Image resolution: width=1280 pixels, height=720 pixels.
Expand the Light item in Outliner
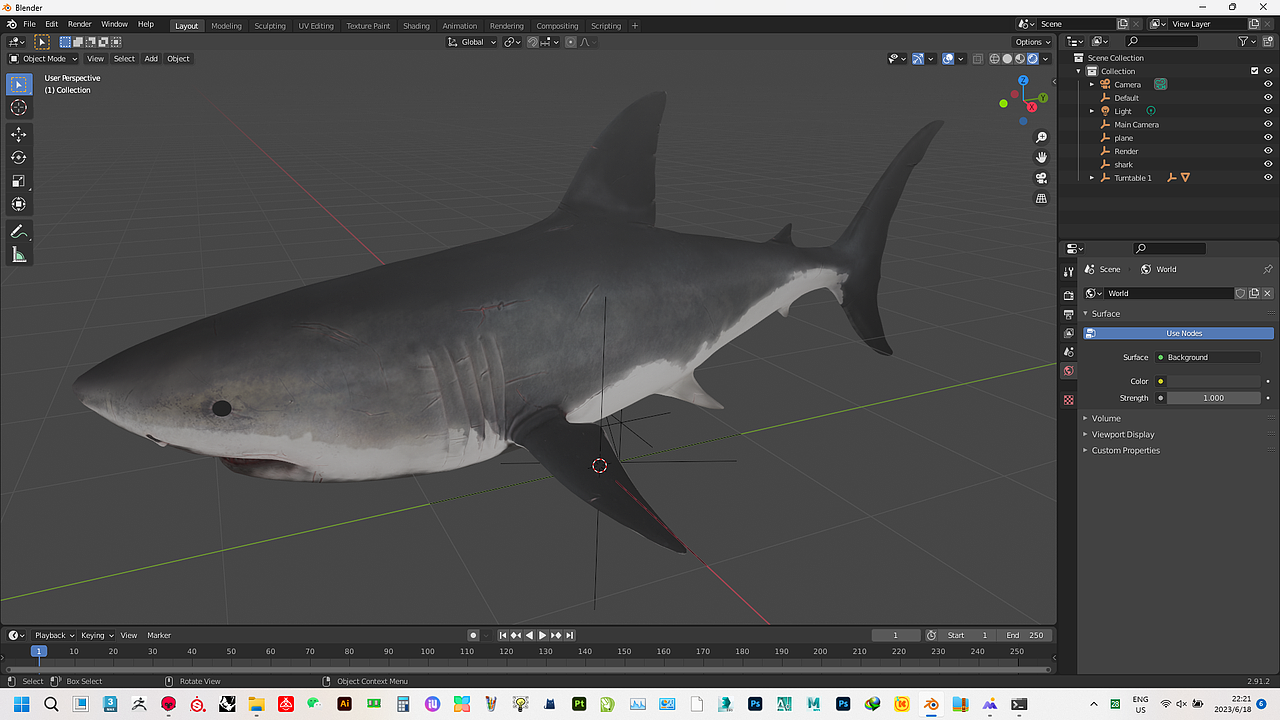[x=1092, y=111]
